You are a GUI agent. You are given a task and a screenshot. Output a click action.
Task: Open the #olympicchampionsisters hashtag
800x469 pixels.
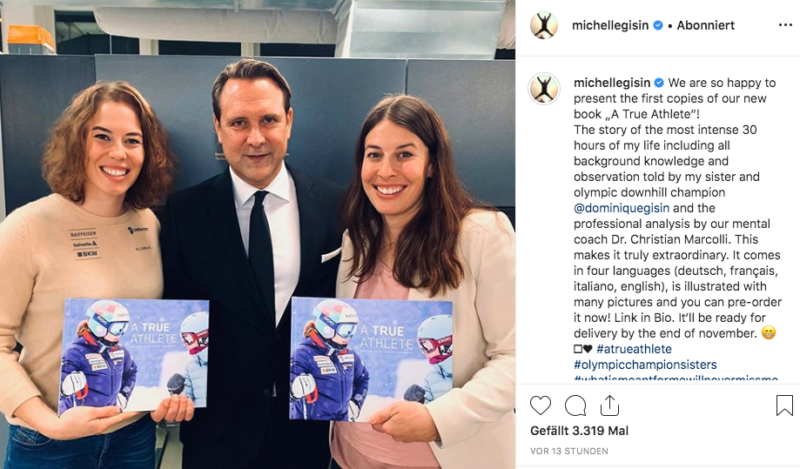pyautogui.click(x=645, y=365)
